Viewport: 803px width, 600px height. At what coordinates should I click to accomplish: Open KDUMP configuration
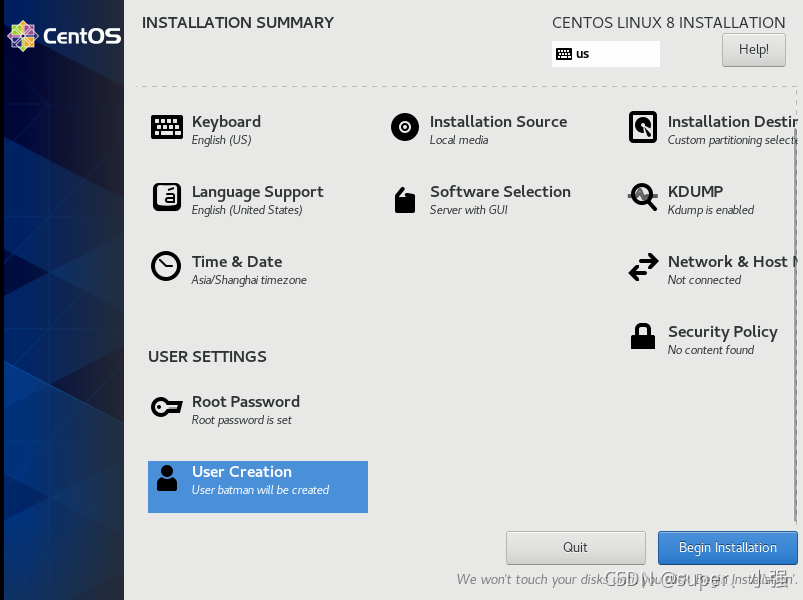point(695,191)
